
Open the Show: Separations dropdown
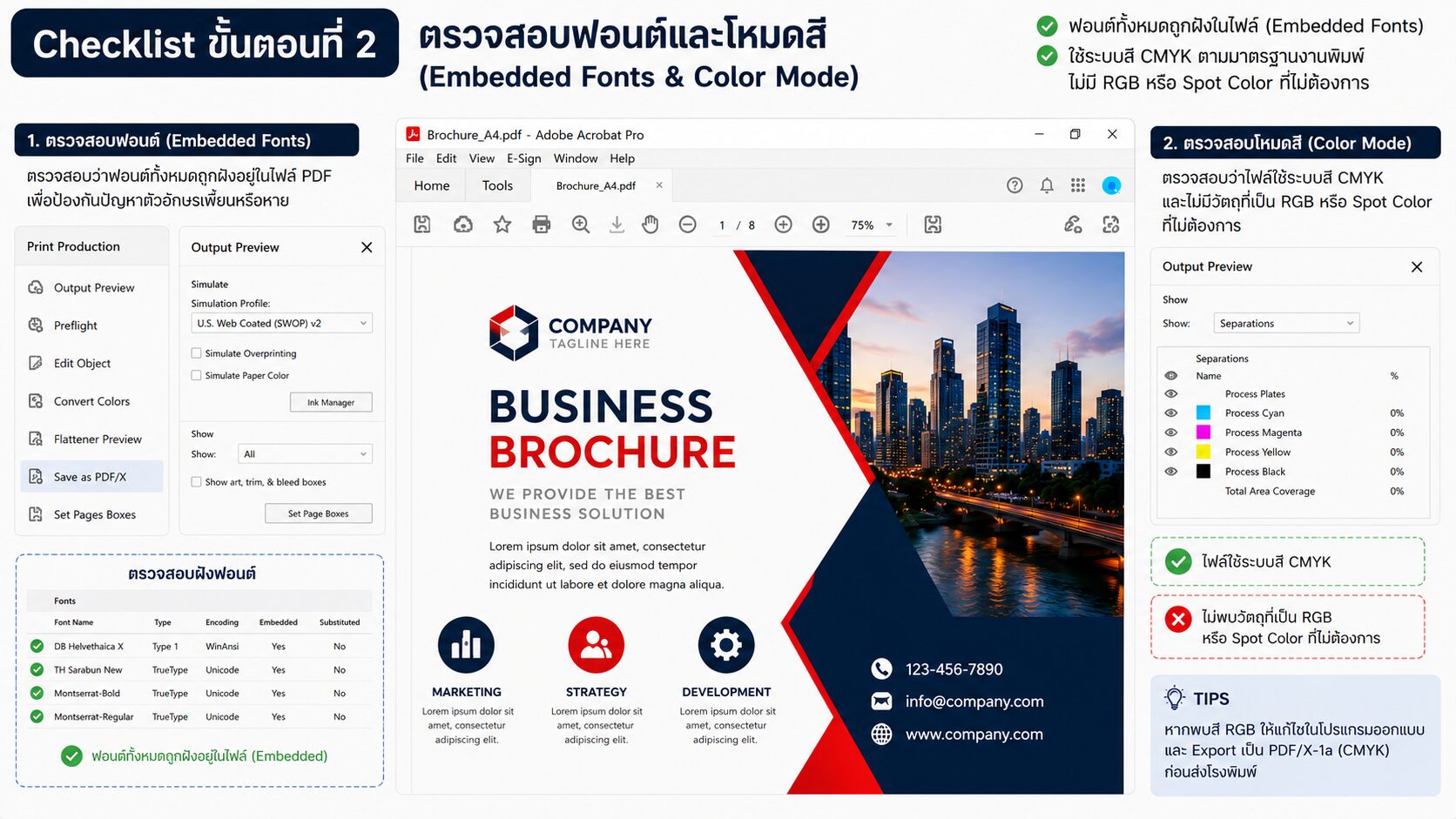1286,323
